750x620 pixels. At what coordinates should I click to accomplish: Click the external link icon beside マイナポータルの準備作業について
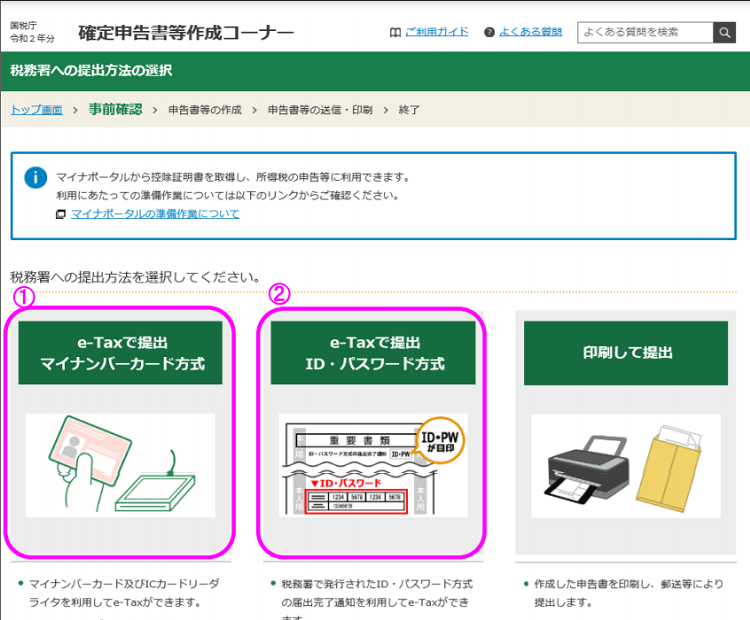(x=60, y=214)
